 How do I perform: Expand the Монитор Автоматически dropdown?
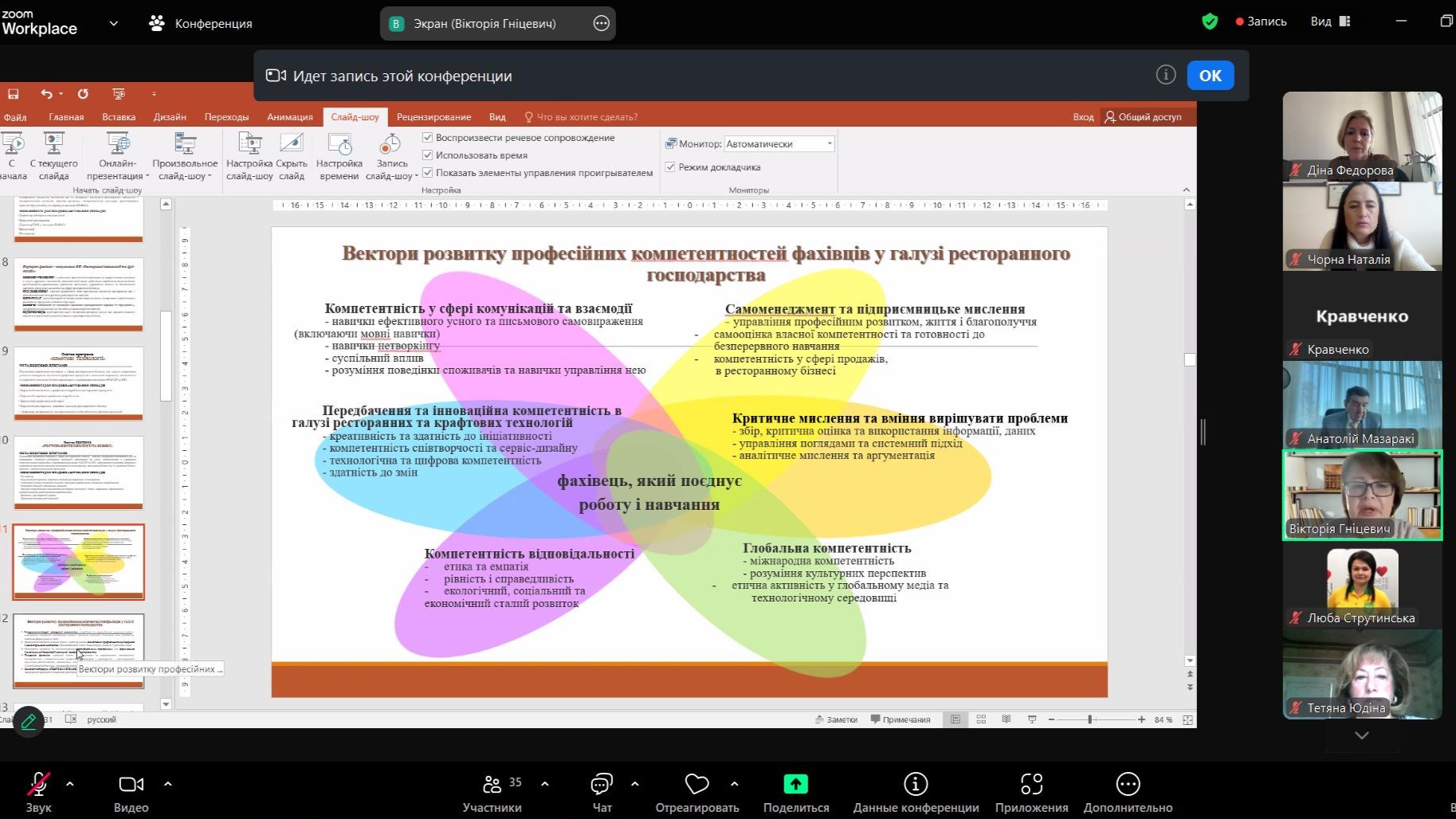pyautogui.click(x=829, y=144)
